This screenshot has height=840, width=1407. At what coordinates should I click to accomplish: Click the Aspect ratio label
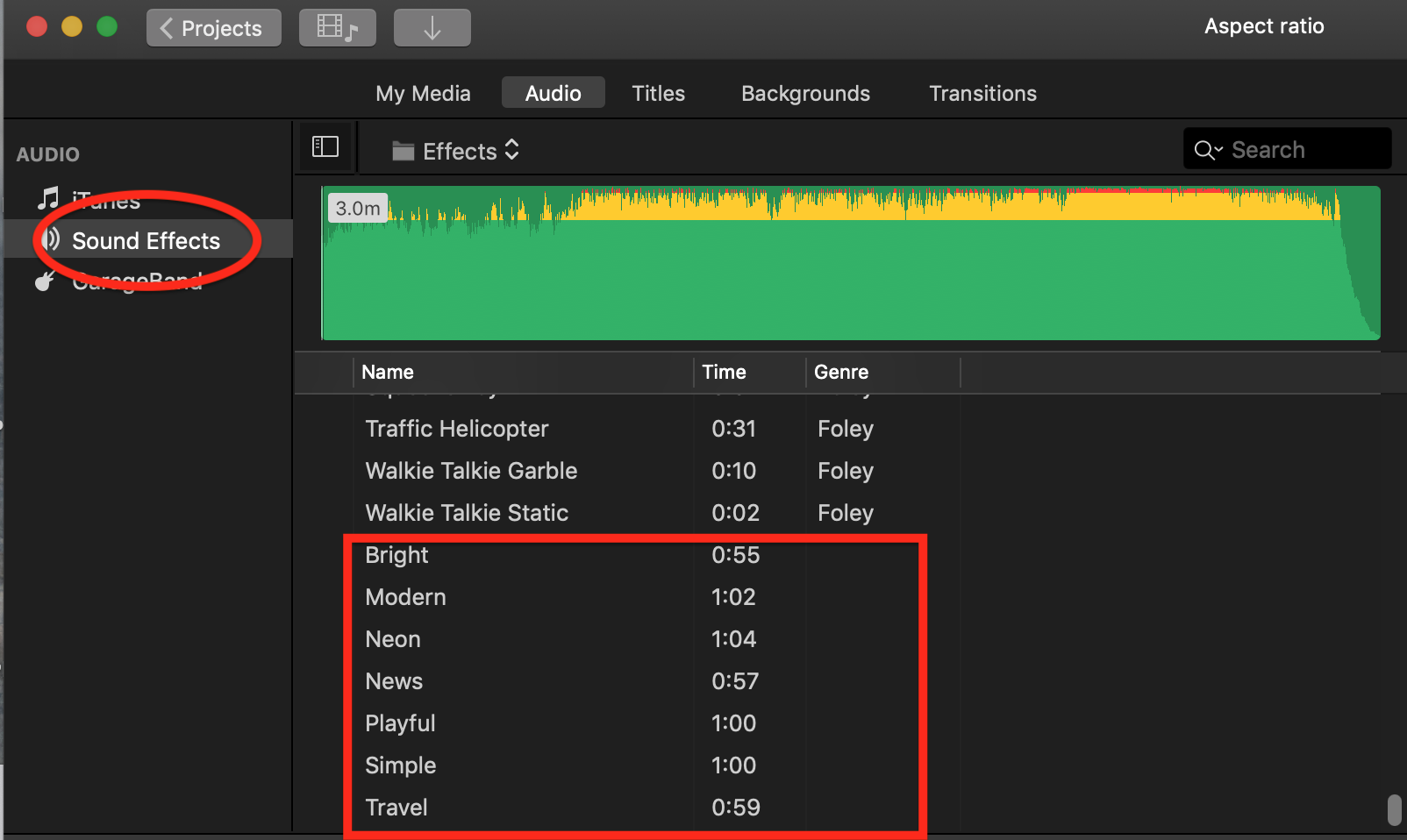point(1264,26)
